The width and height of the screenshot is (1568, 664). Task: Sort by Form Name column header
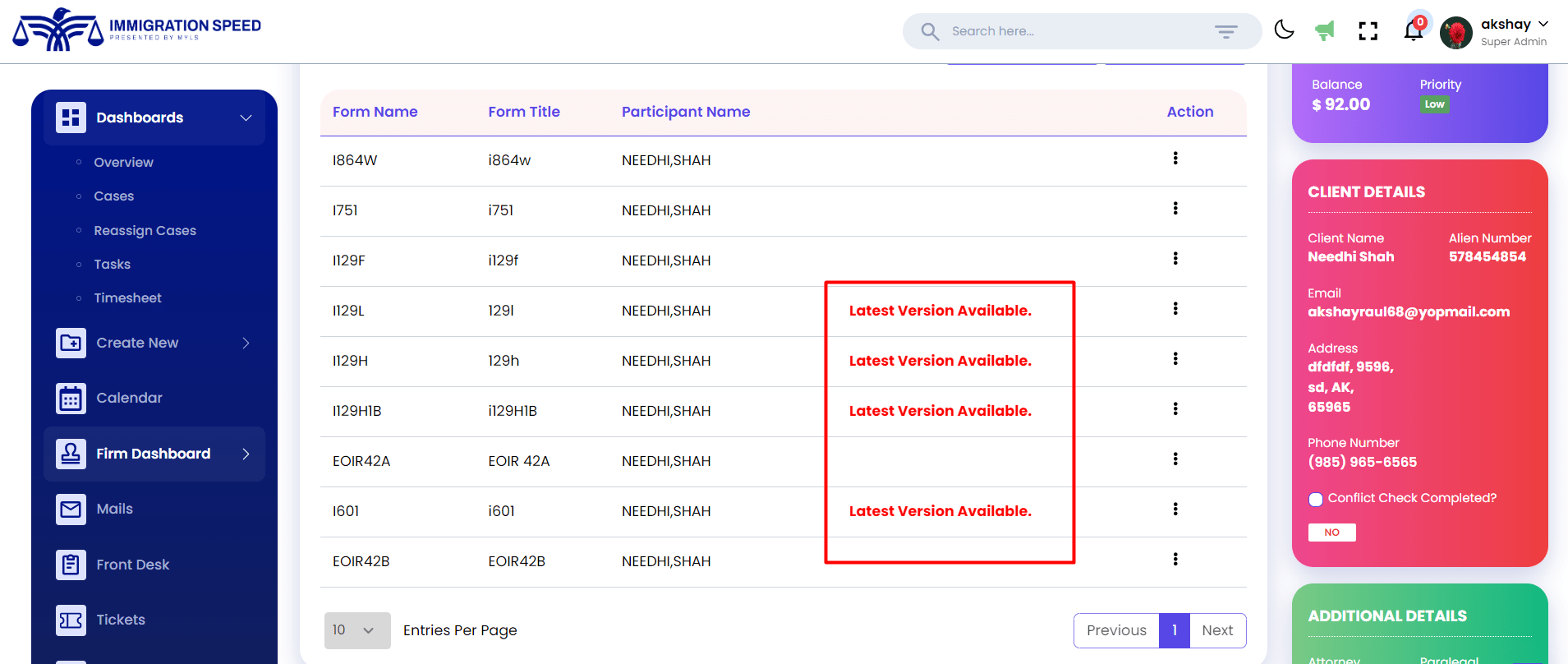(x=375, y=112)
